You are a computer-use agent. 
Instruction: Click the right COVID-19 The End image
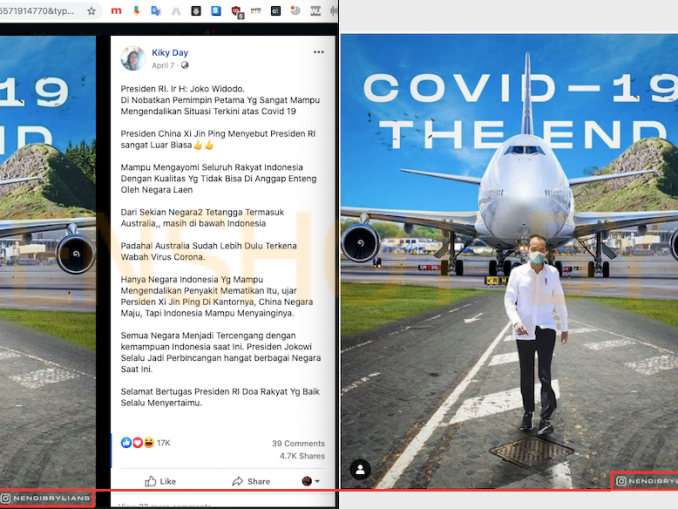coord(509,262)
